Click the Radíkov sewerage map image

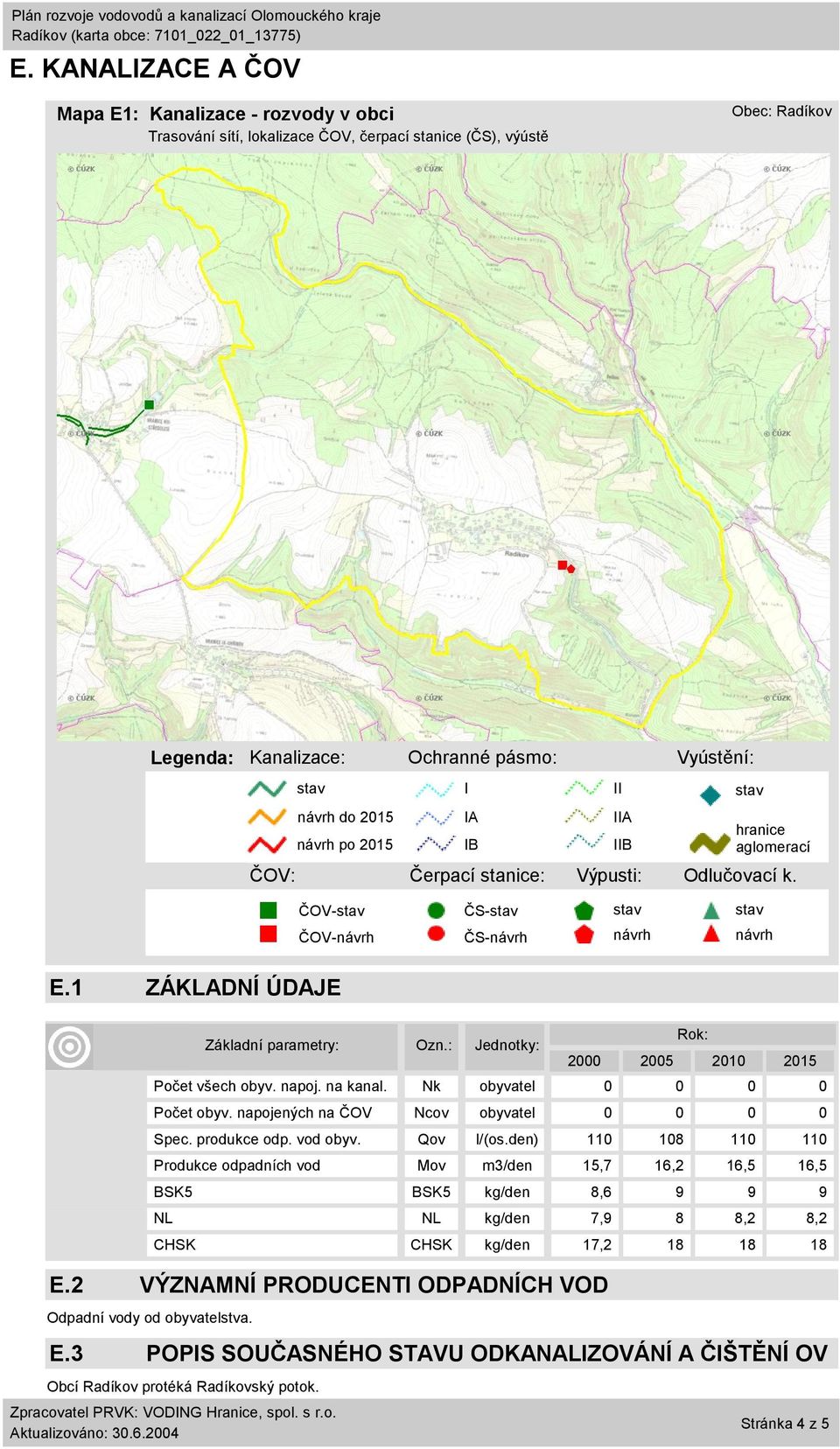click(444, 447)
